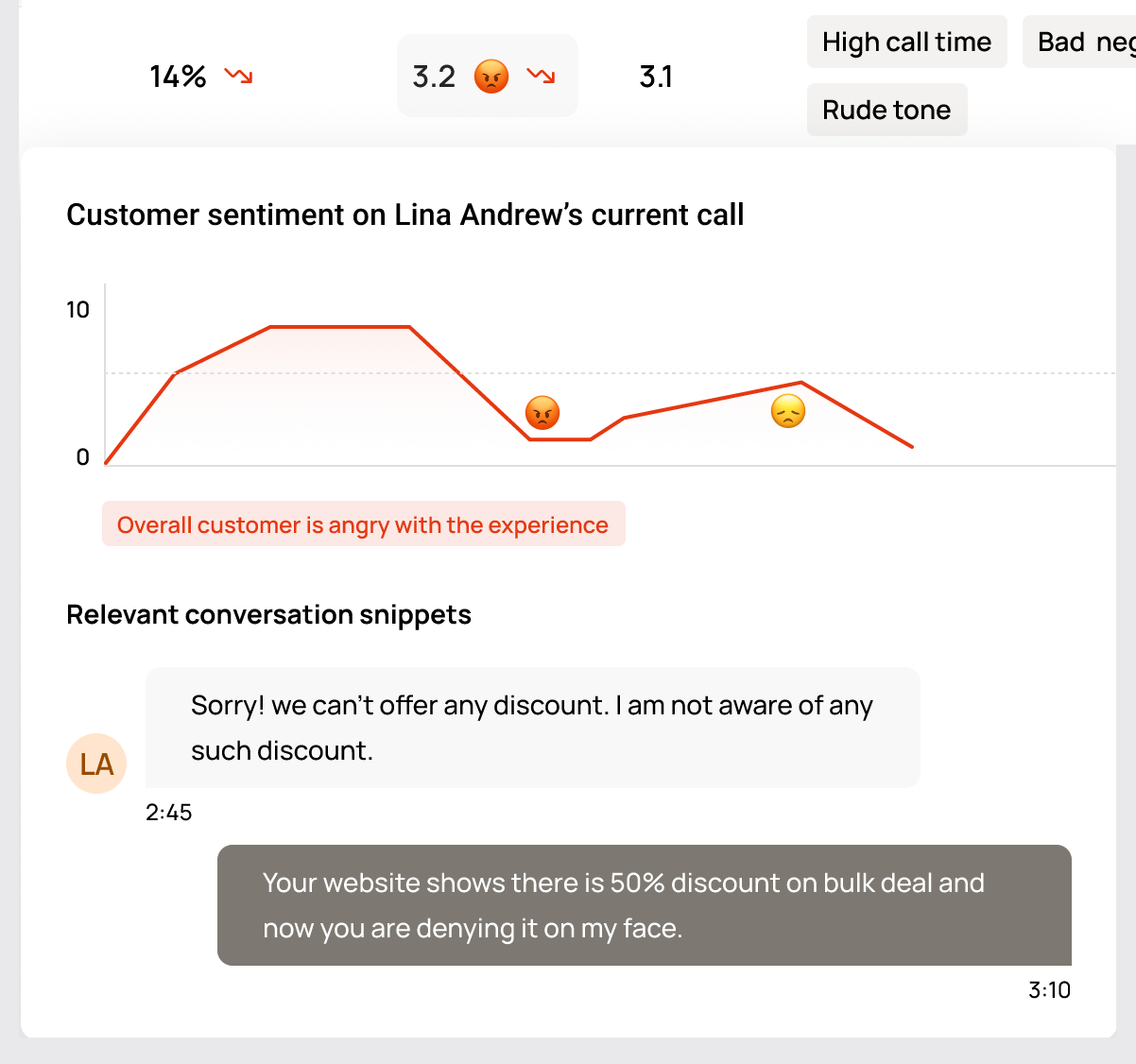Image resolution: width=1136 pixels, height=1064 pixels.
Task: Click Relevant conversation snippets heading
Action: coord(268,614)
